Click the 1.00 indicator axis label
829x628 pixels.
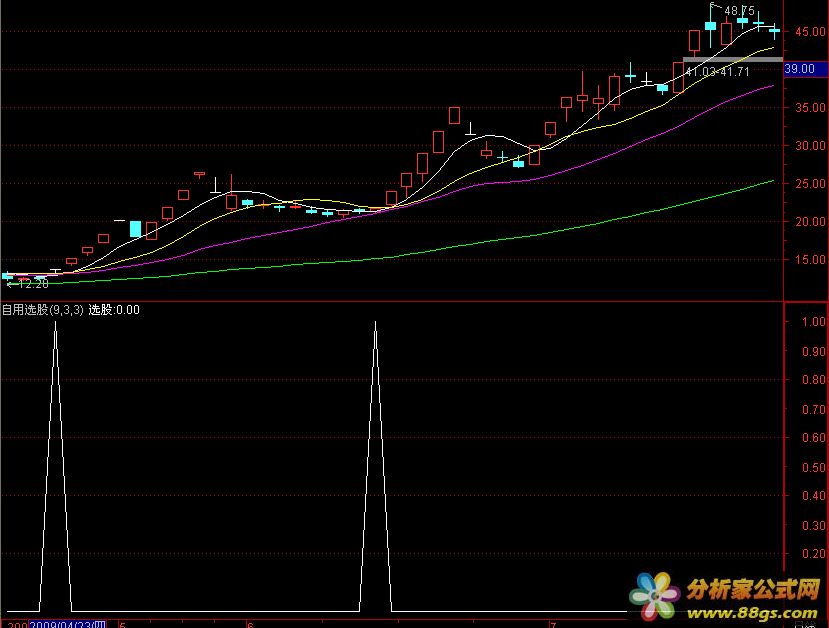814,322
